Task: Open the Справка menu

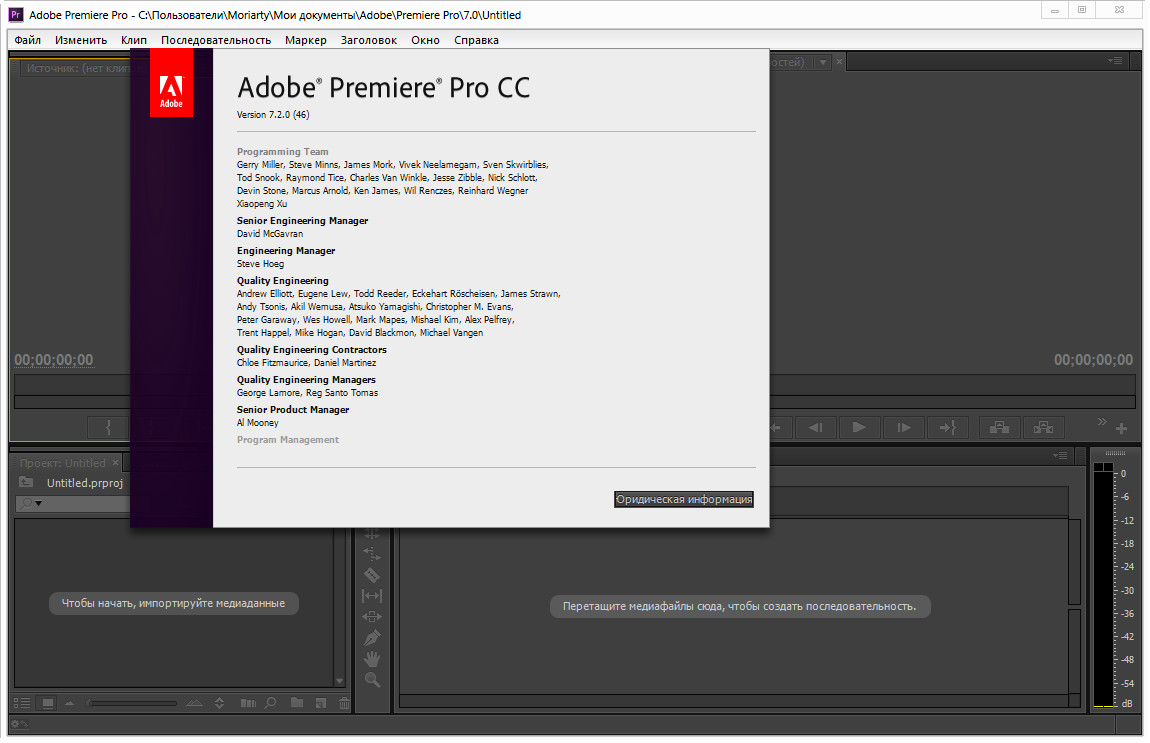Action: [x=476, y=40]
